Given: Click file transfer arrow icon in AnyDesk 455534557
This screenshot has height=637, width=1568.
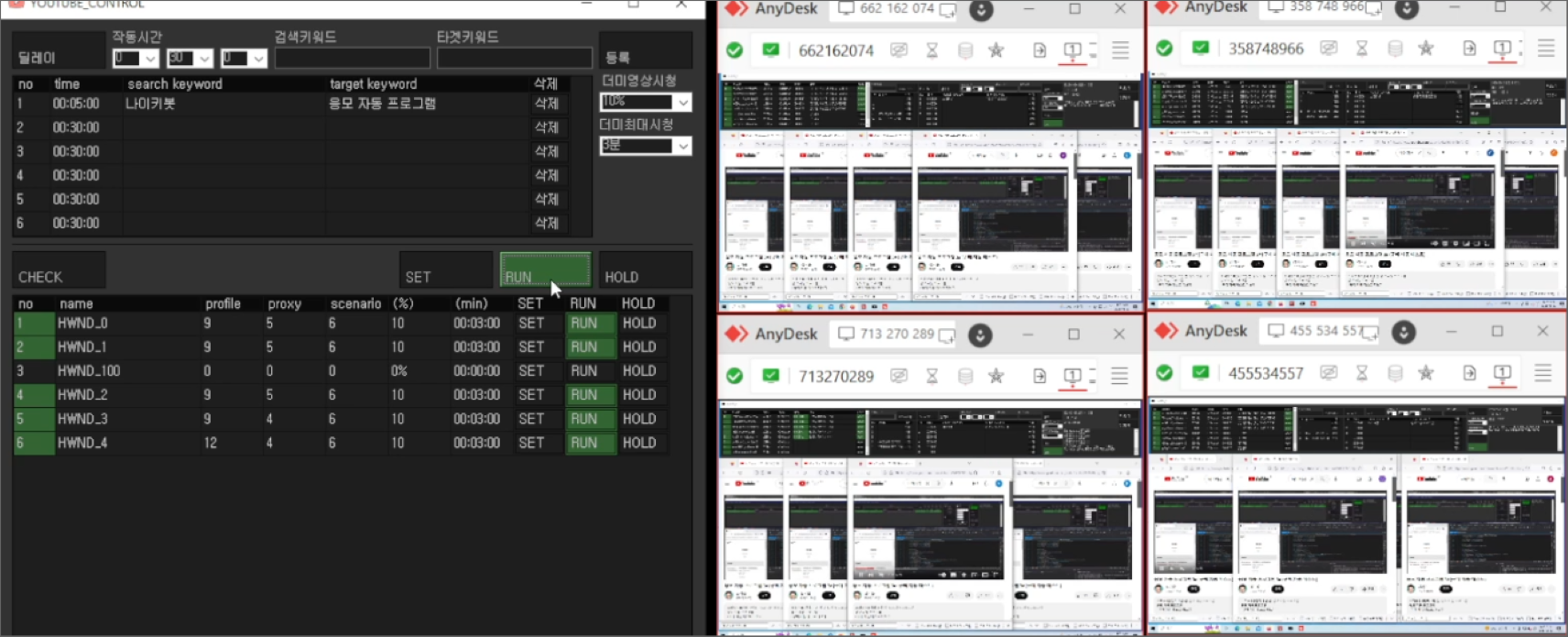Looking at the screenshot, I should tap(1469, 373).
